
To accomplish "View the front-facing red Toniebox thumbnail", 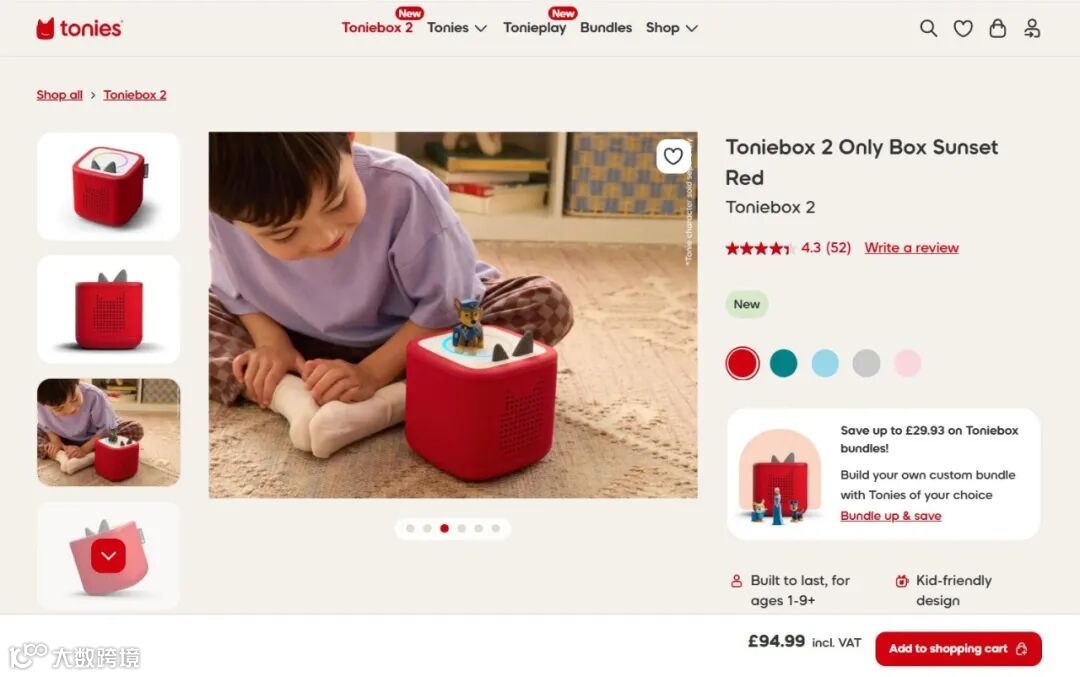I will point(108,309).
